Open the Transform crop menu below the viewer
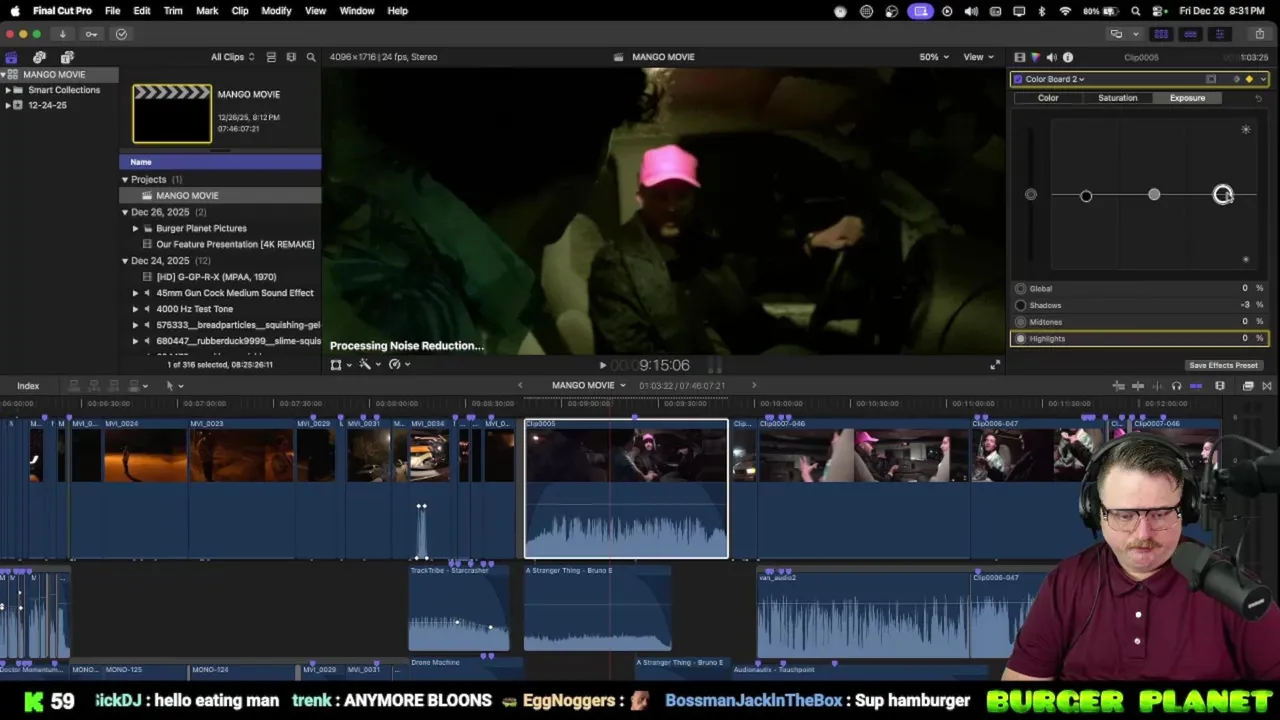The width and height of the screenshot is (1280, 720). (x=338, y=365)
